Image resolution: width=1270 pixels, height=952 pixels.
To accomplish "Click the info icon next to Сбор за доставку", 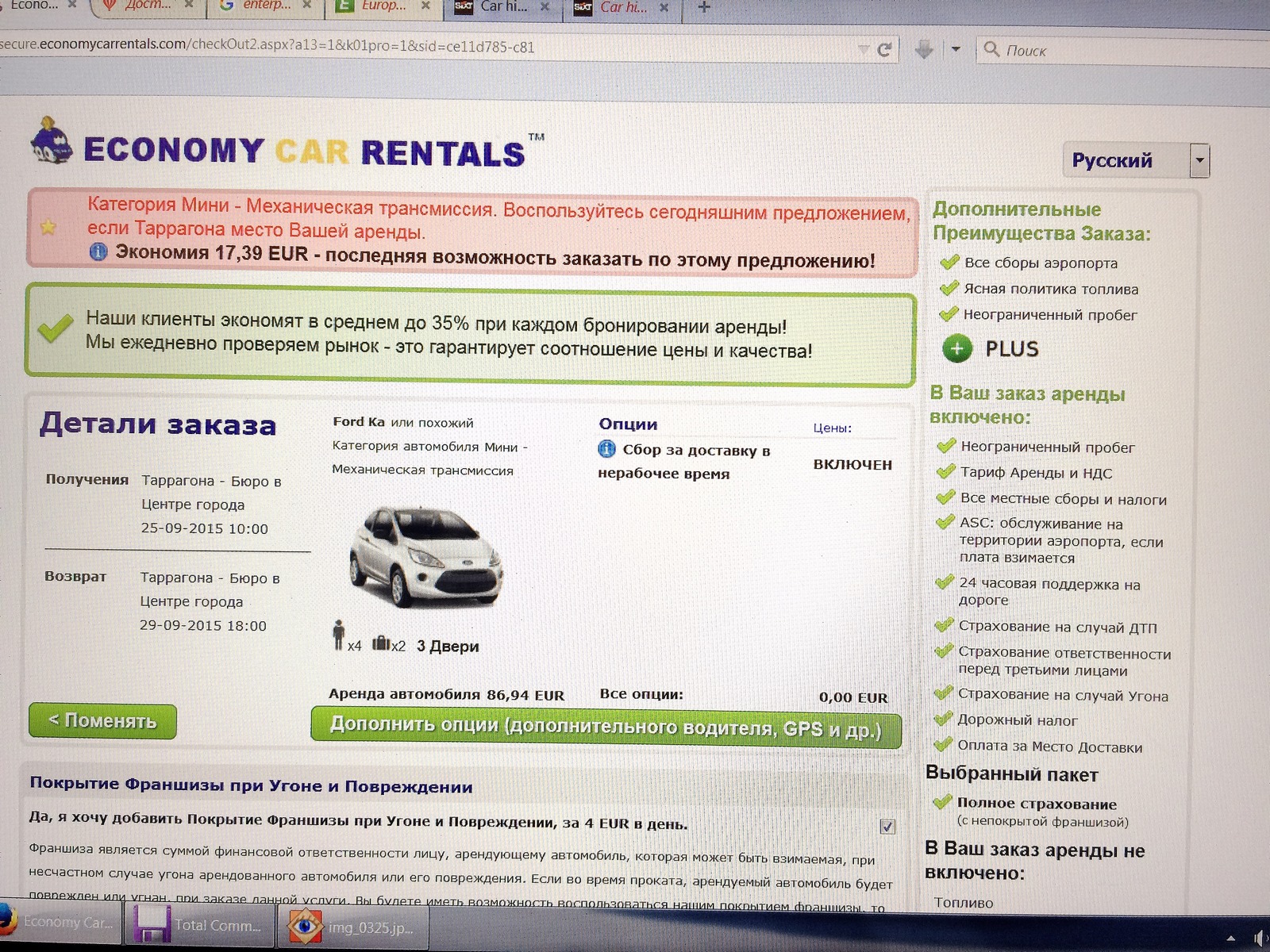I will (606, 449).
